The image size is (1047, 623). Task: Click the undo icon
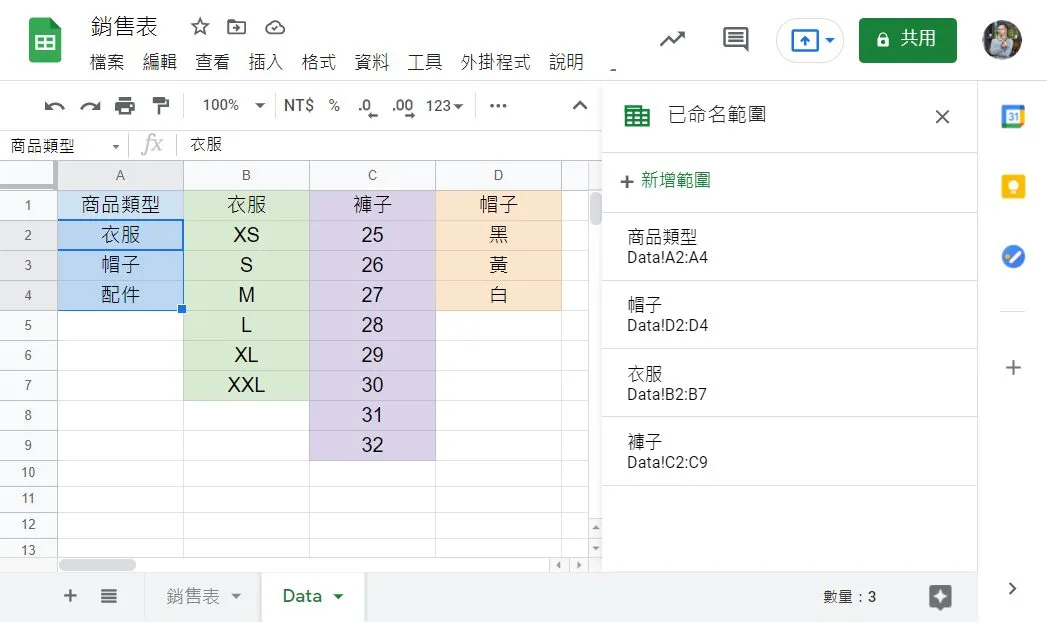(x=55, y=106)
